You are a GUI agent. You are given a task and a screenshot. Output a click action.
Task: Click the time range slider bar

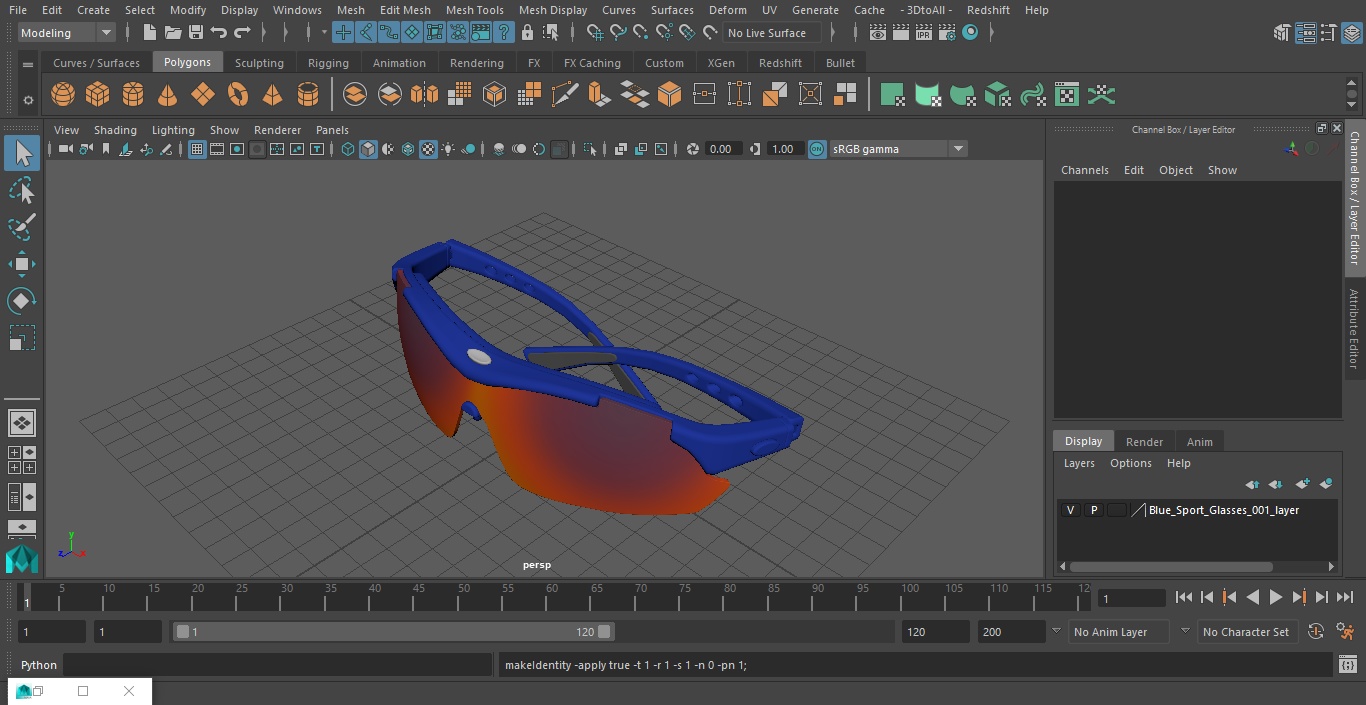click(393, 632)
